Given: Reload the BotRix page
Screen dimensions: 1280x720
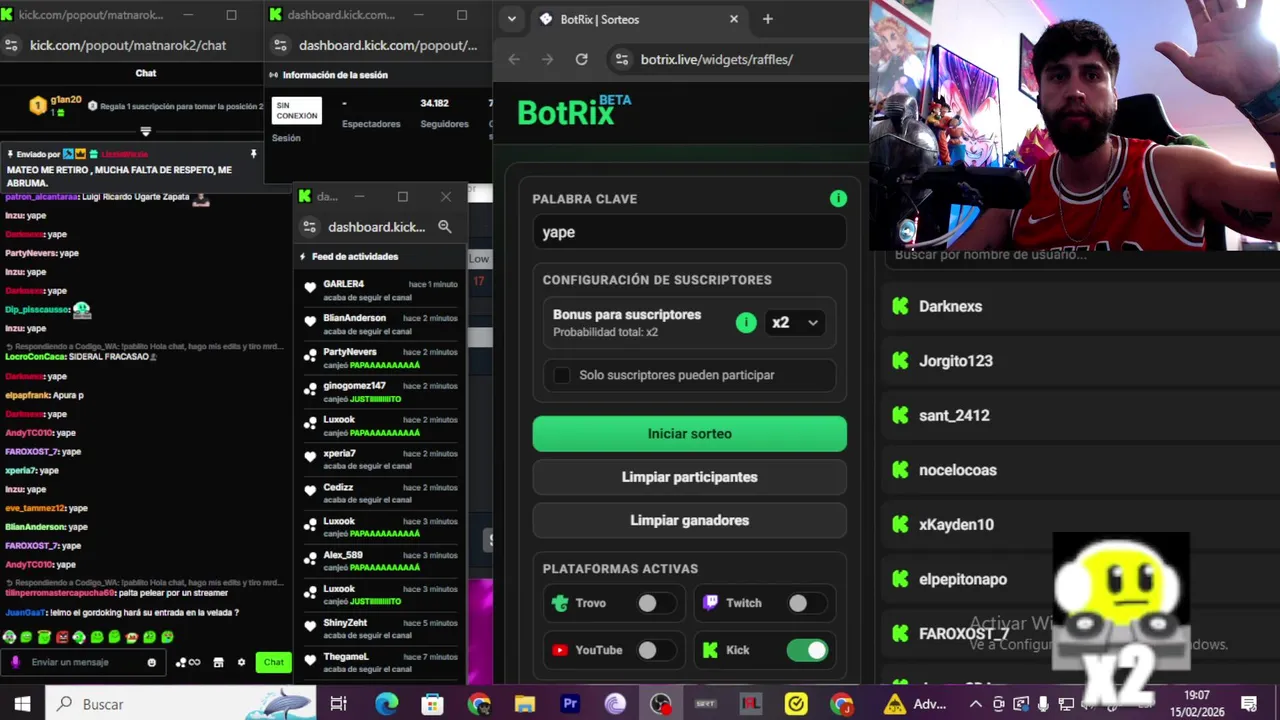Looking at the screenshot, I should (x=581, y=59).
